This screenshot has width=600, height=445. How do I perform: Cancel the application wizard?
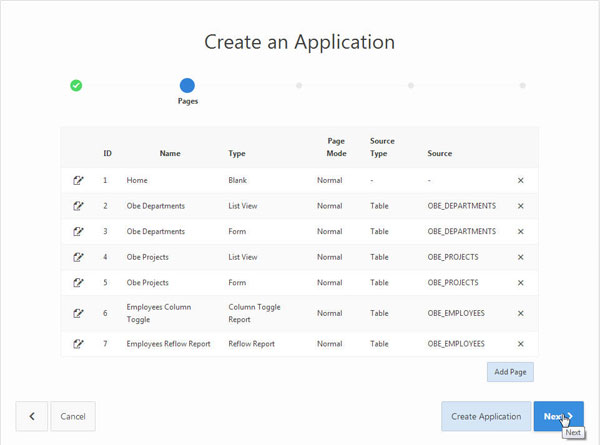[x=73, y=416]
